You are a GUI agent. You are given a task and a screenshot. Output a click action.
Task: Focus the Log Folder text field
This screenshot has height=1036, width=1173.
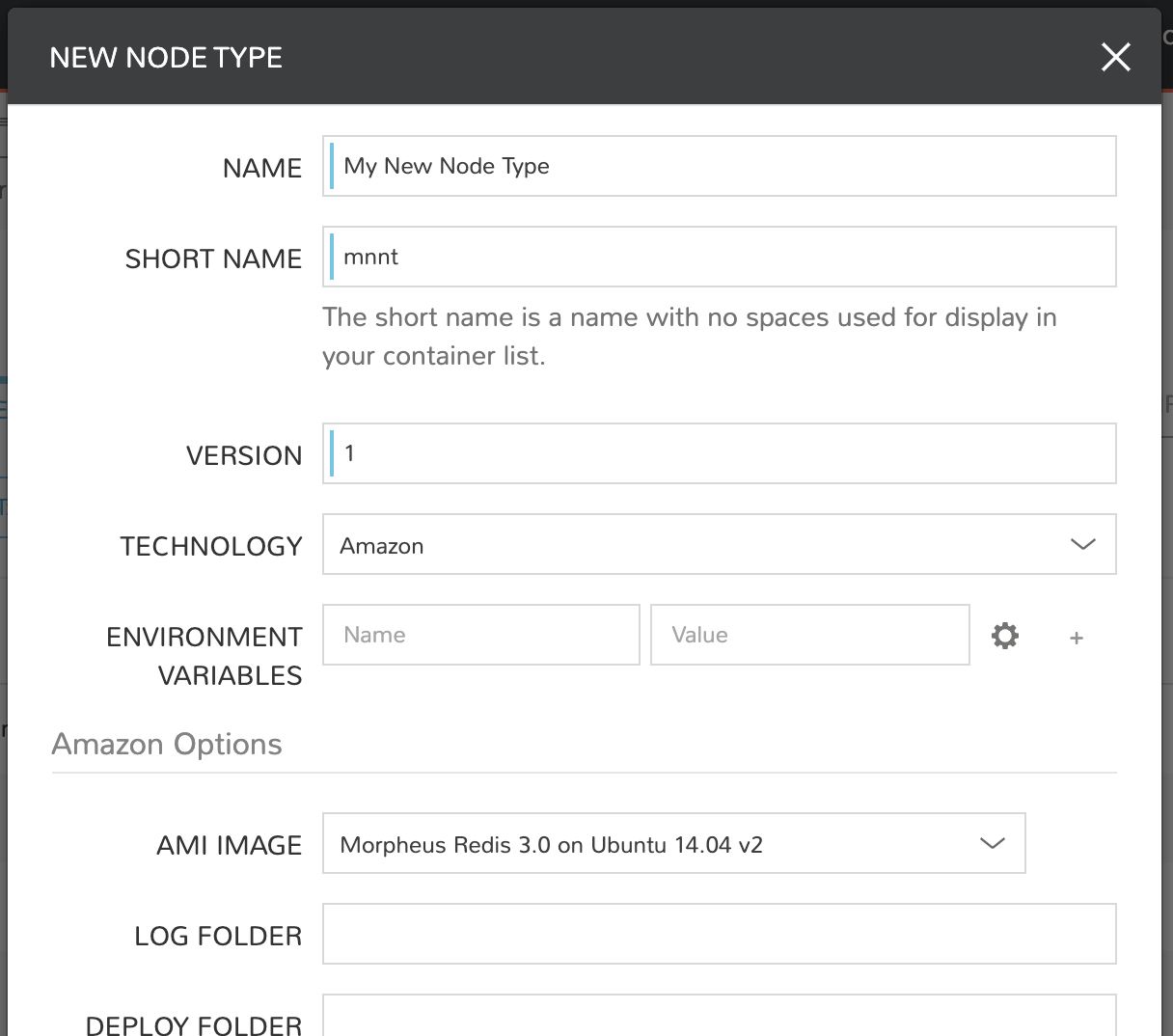[719, 934]
